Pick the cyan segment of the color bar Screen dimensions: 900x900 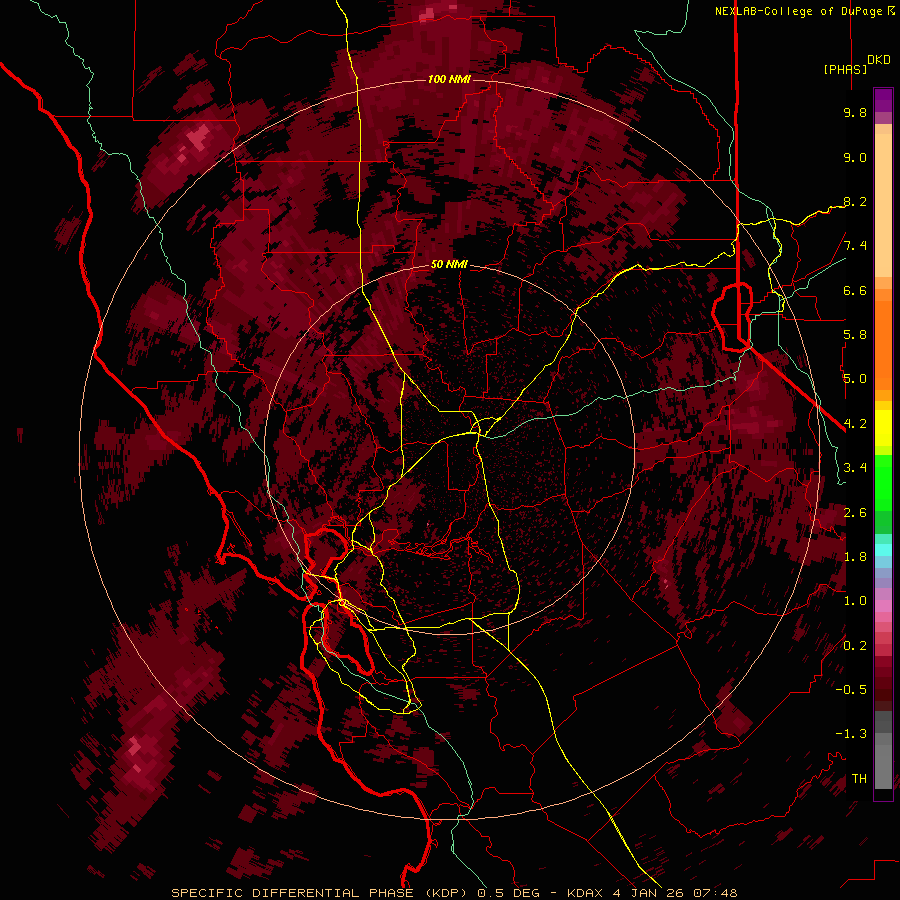click(883, 550)
